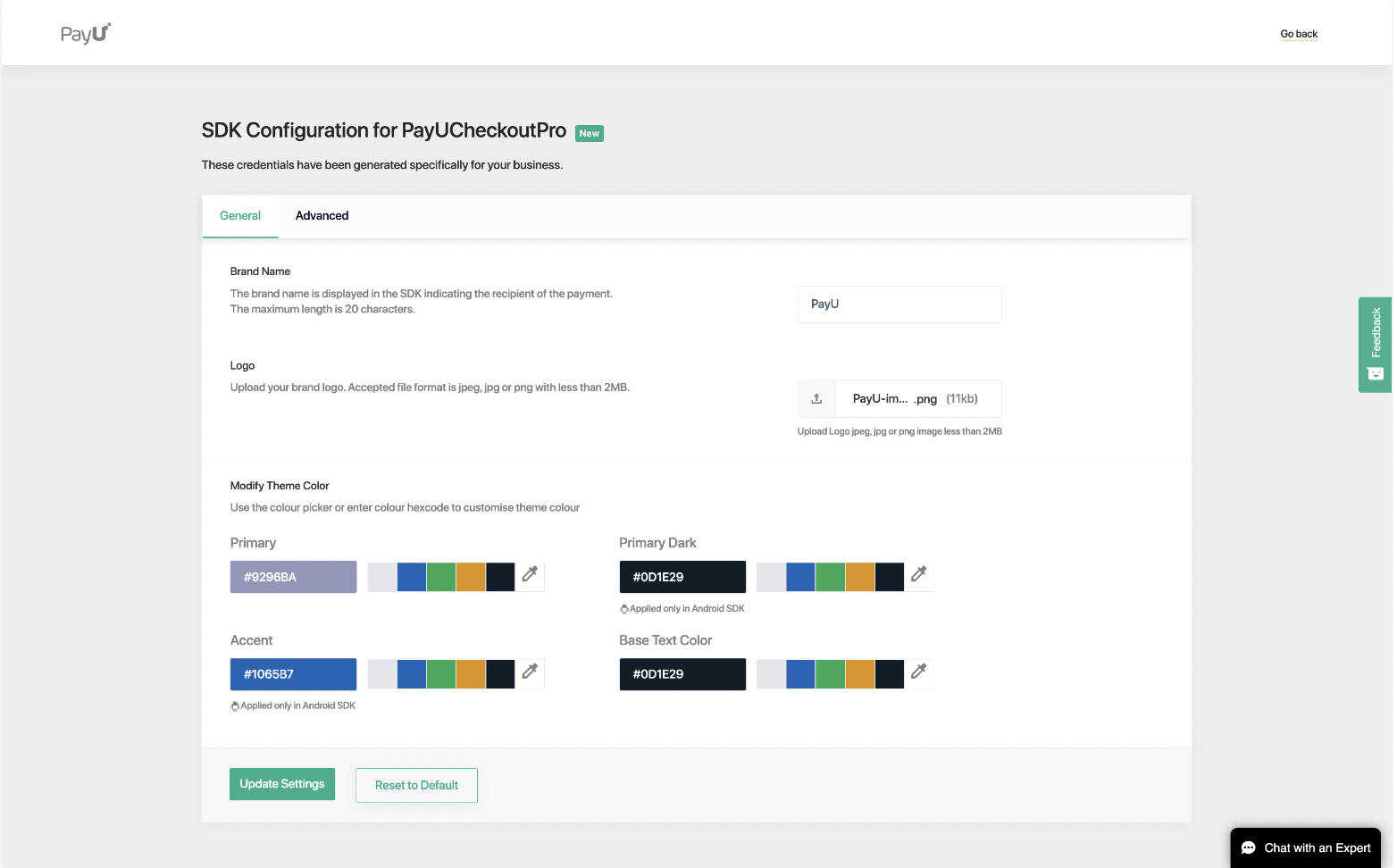
Task: Open Chat with an Expert
Action: coord(1306,848)
